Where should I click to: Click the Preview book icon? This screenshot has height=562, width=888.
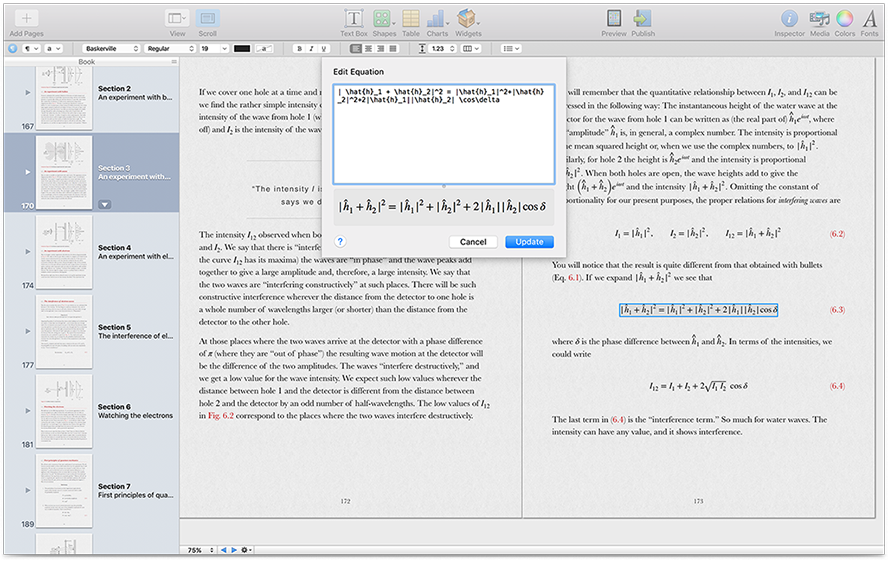click(614, 19)
